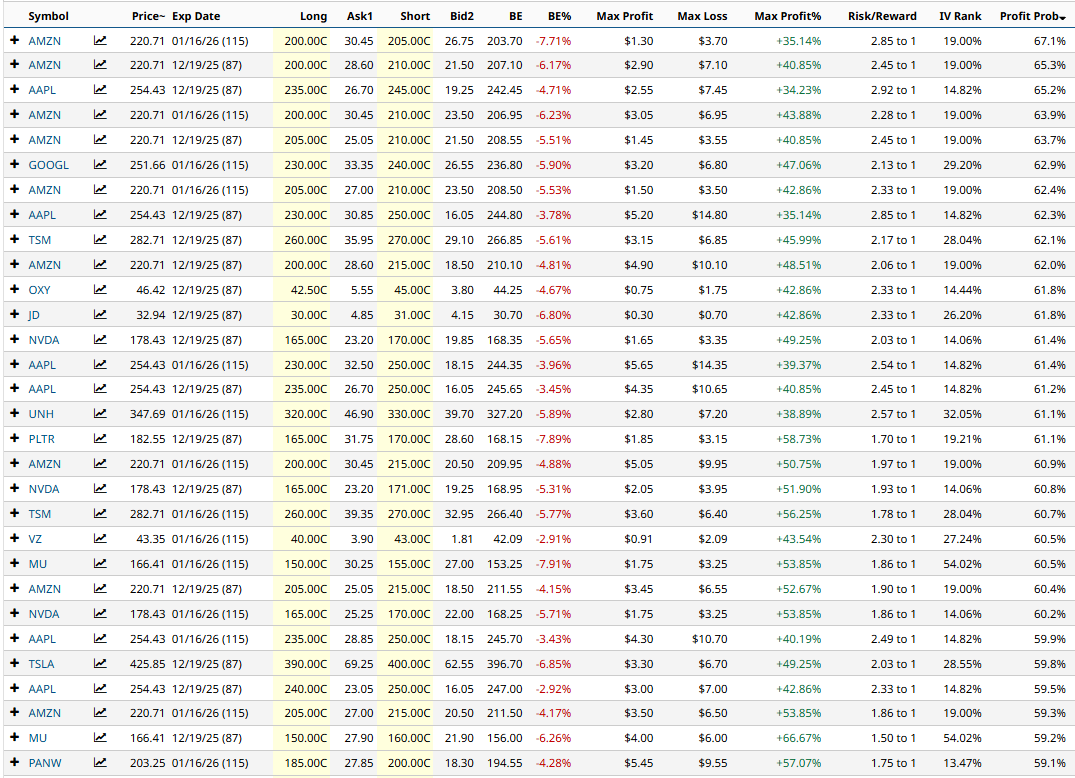Select the 1.50 to 1 risk/reward cell
This screenshot has height=778, width=1075.
[893, 738]
